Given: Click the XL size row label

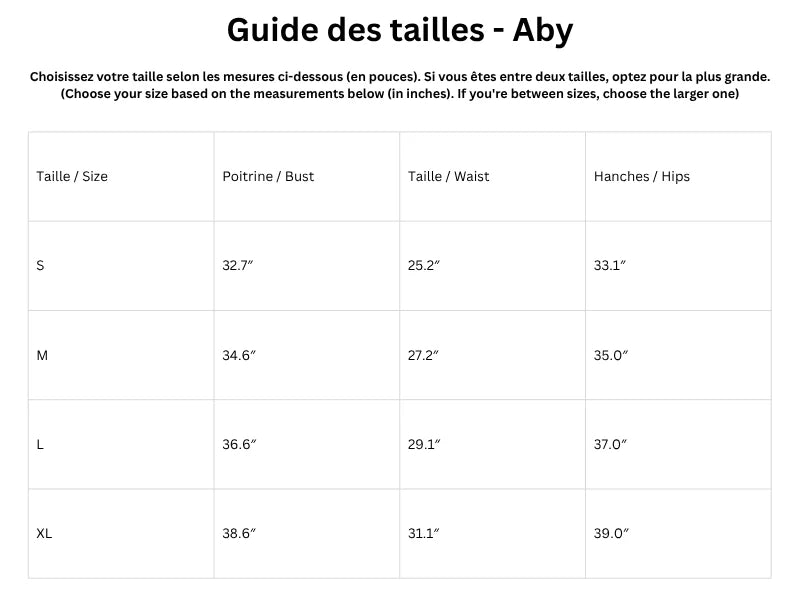Looking at the screenshot, I should tap(44, 534).
